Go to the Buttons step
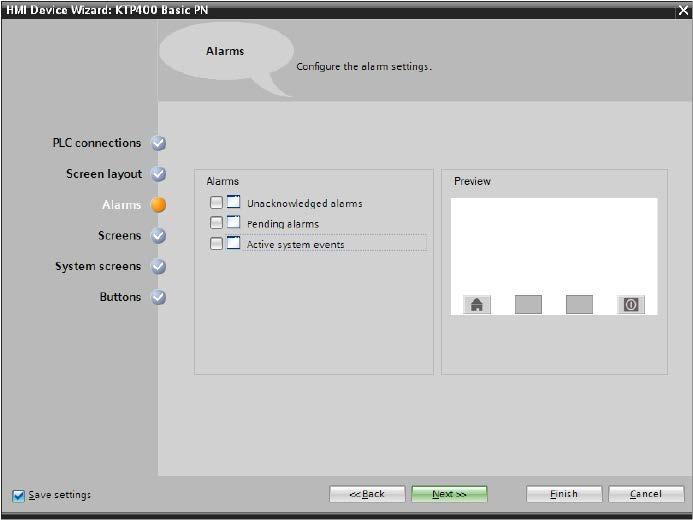The image size is (693, 520). tap(120, 297)
